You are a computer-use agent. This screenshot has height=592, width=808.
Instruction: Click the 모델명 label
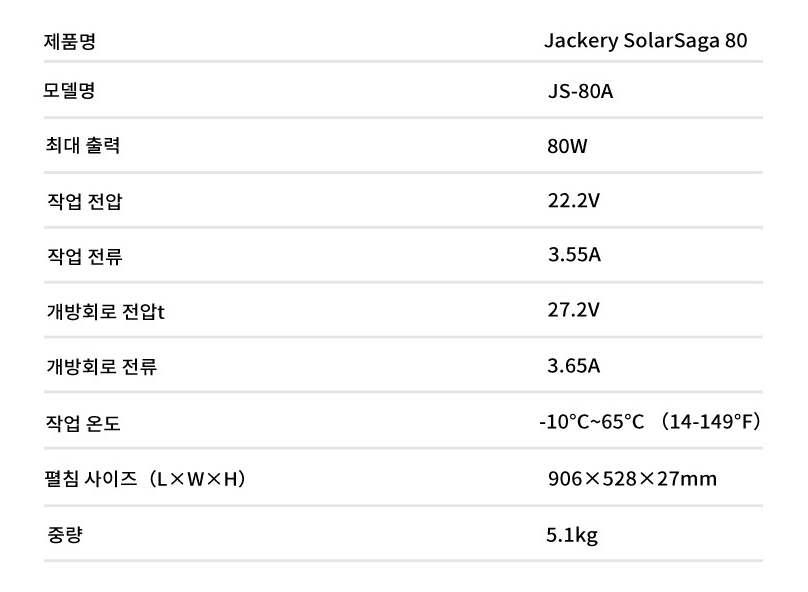(71, 91)
